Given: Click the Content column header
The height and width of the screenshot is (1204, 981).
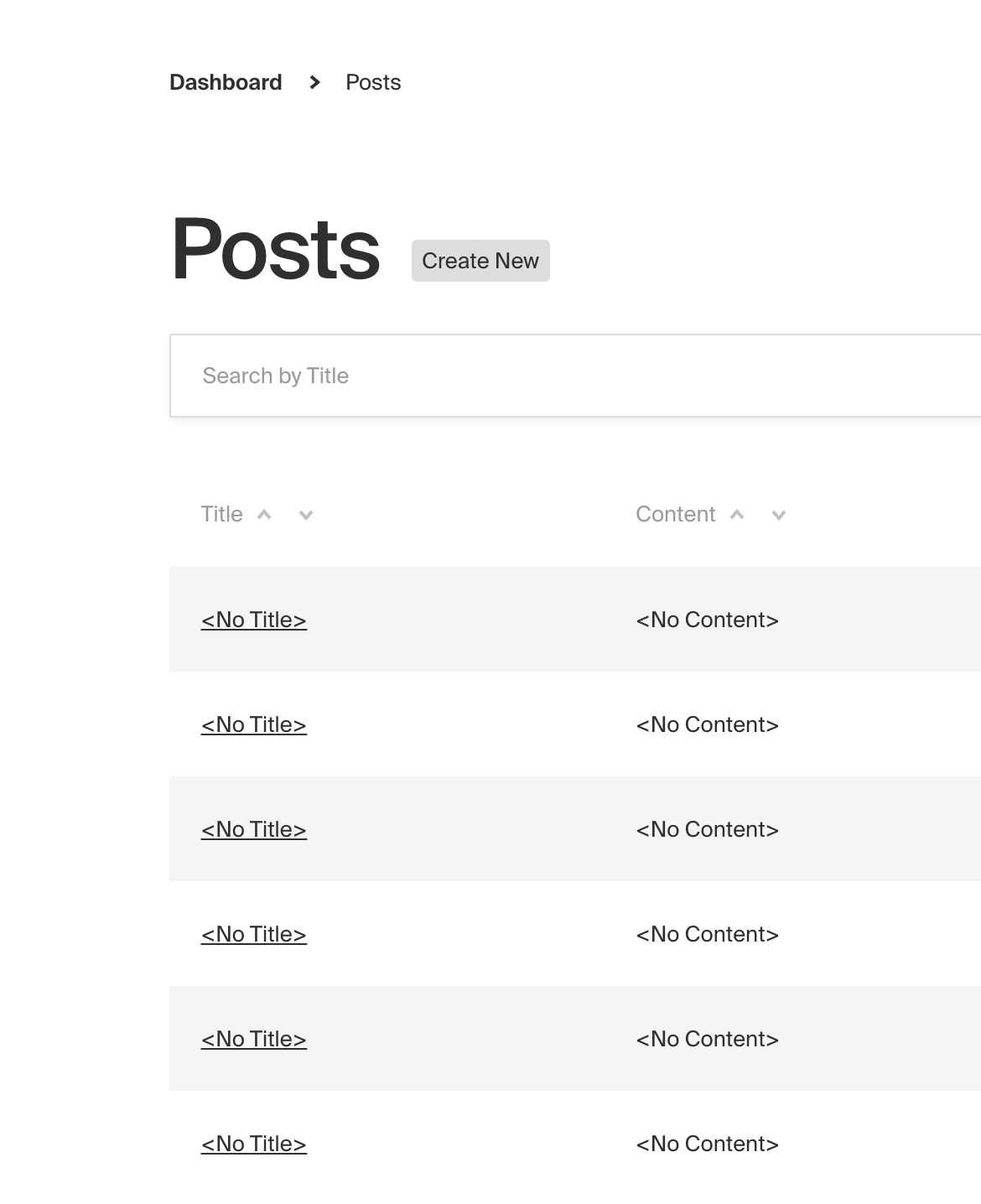Looking at the screenshot, I should (675, 514).
